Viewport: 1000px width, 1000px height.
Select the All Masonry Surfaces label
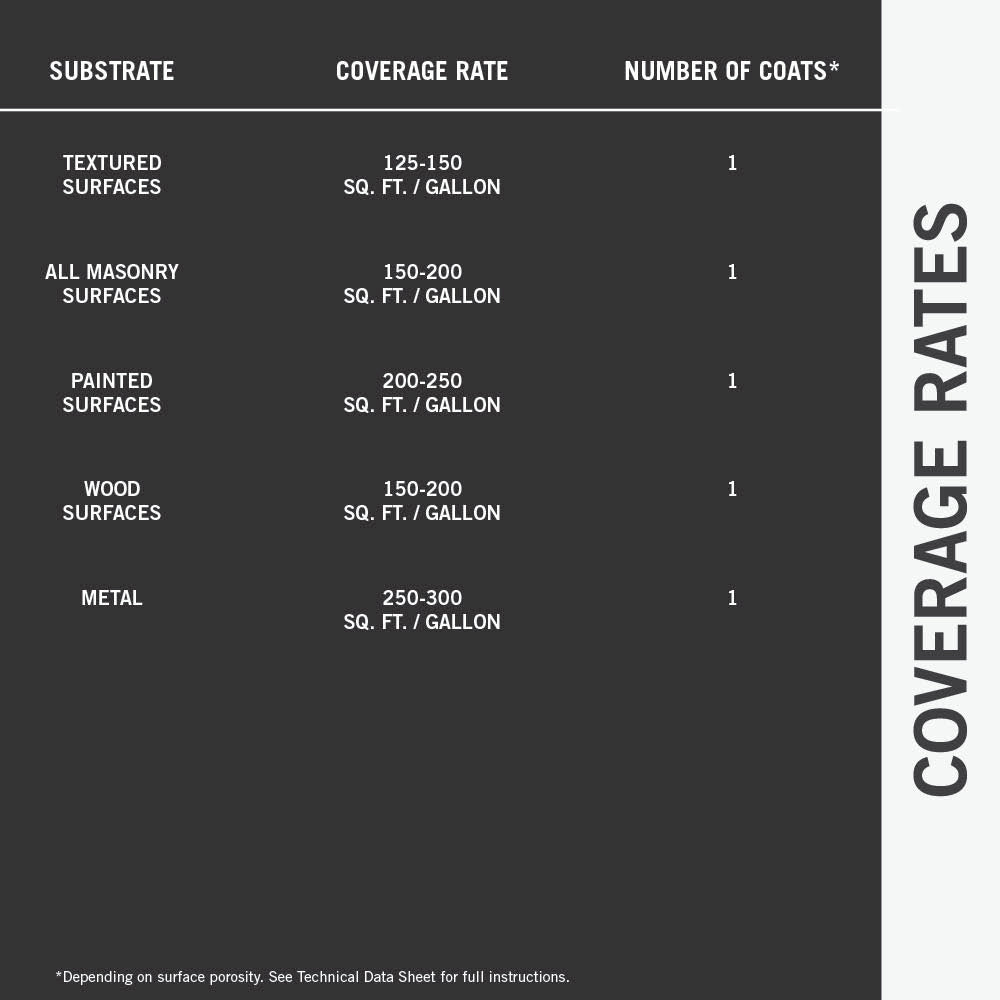112,284
